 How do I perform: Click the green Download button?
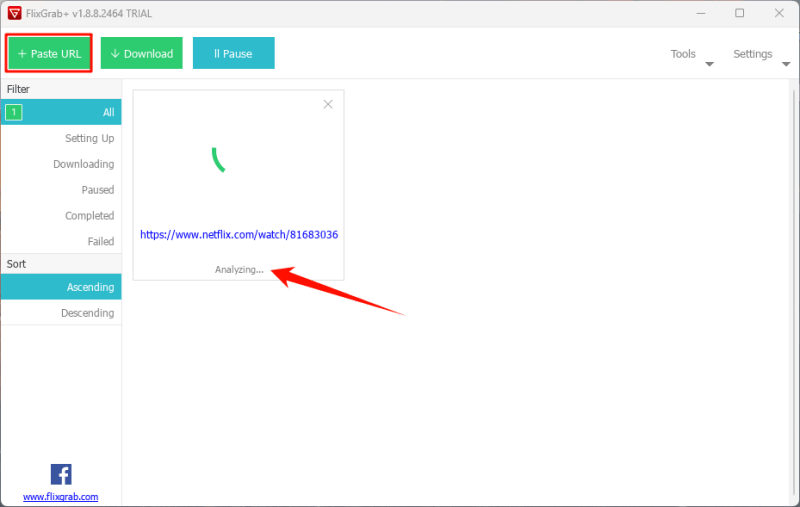click(141, 54)
